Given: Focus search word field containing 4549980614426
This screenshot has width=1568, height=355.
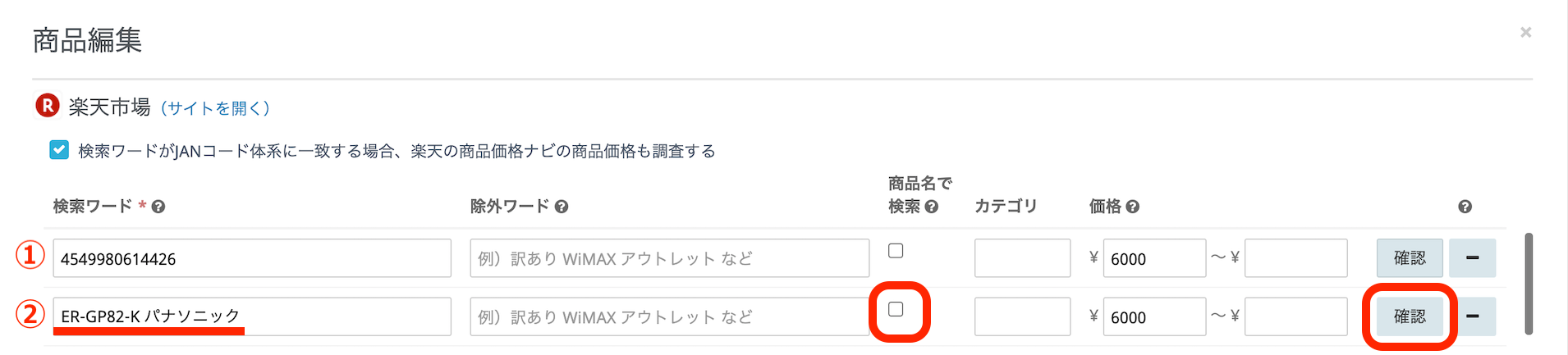Looking at the screenshot, I should point(252,258).
